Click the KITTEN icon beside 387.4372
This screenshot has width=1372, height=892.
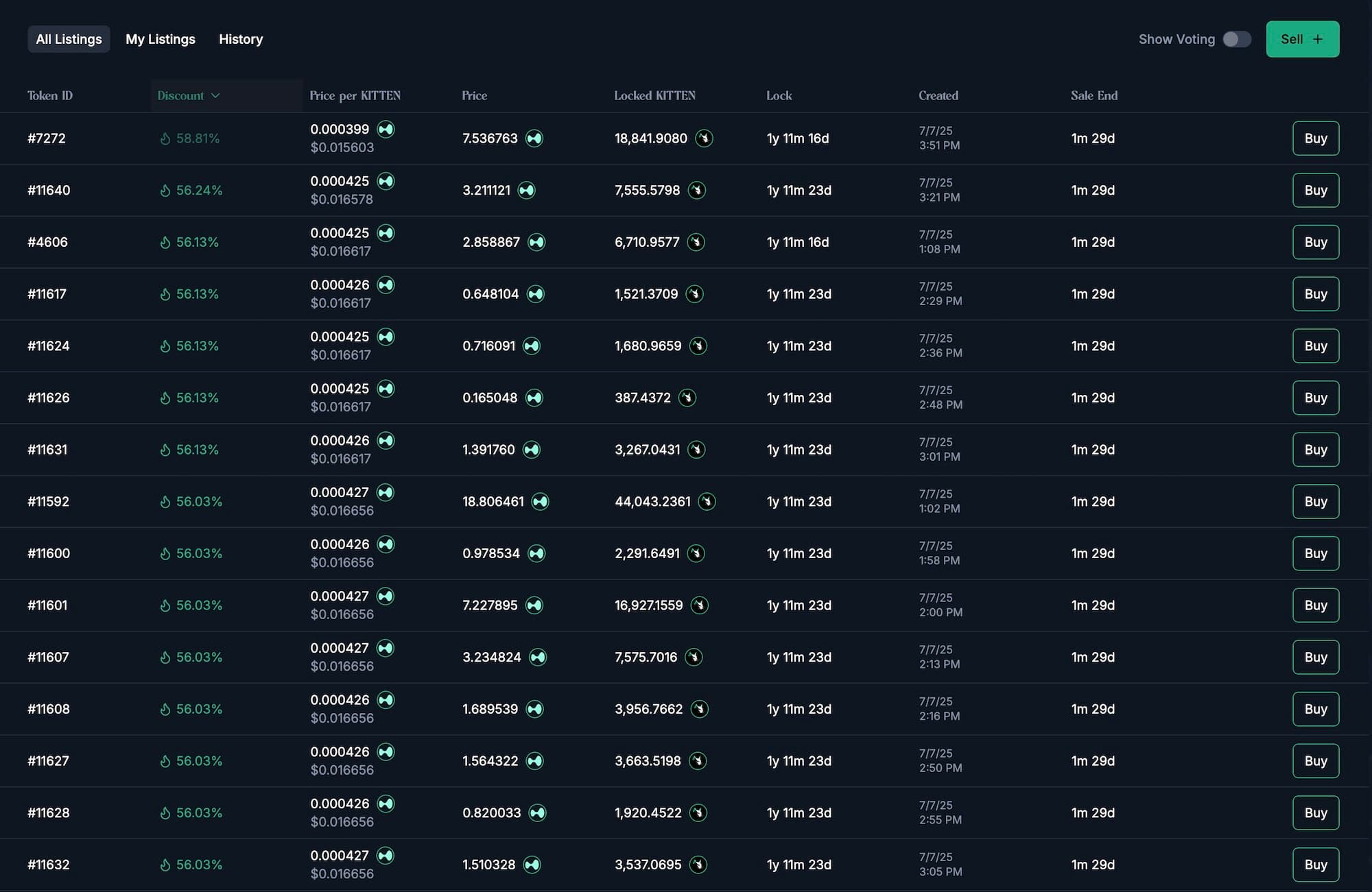[x=687, y=398]
